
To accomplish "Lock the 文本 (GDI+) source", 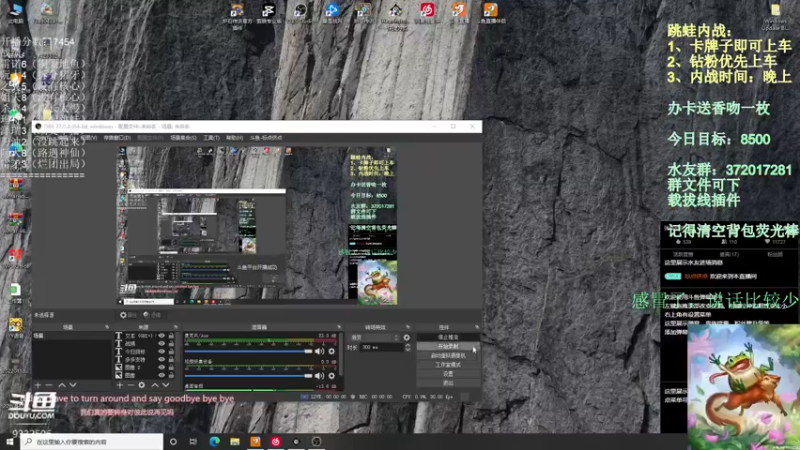I will [x=171, y=336].
